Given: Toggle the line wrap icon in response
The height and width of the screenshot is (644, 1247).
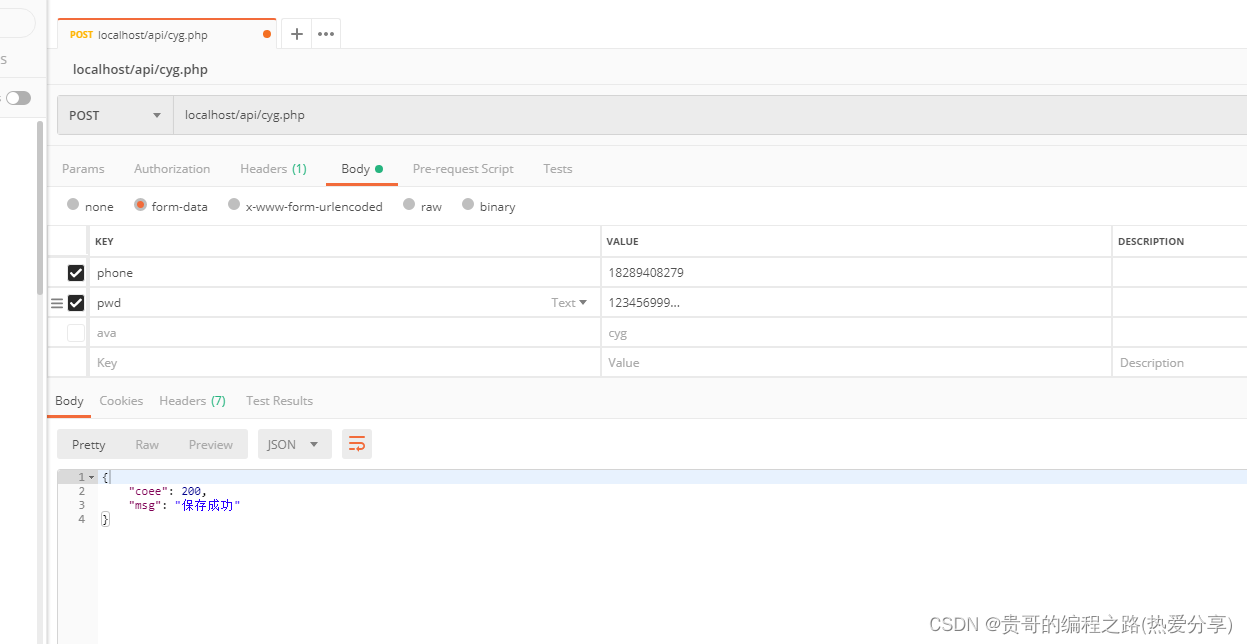Looking at the screenshot, I should tap(357, 444).
